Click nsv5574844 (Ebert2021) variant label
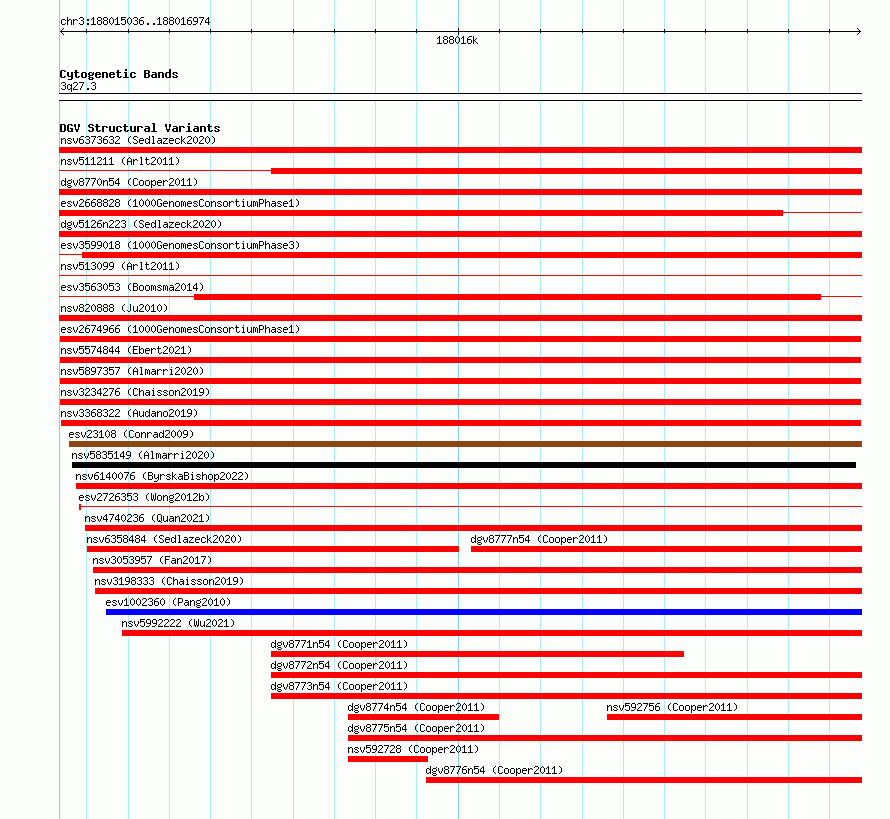The image size is (890, 819). click(x=126, y=350)
